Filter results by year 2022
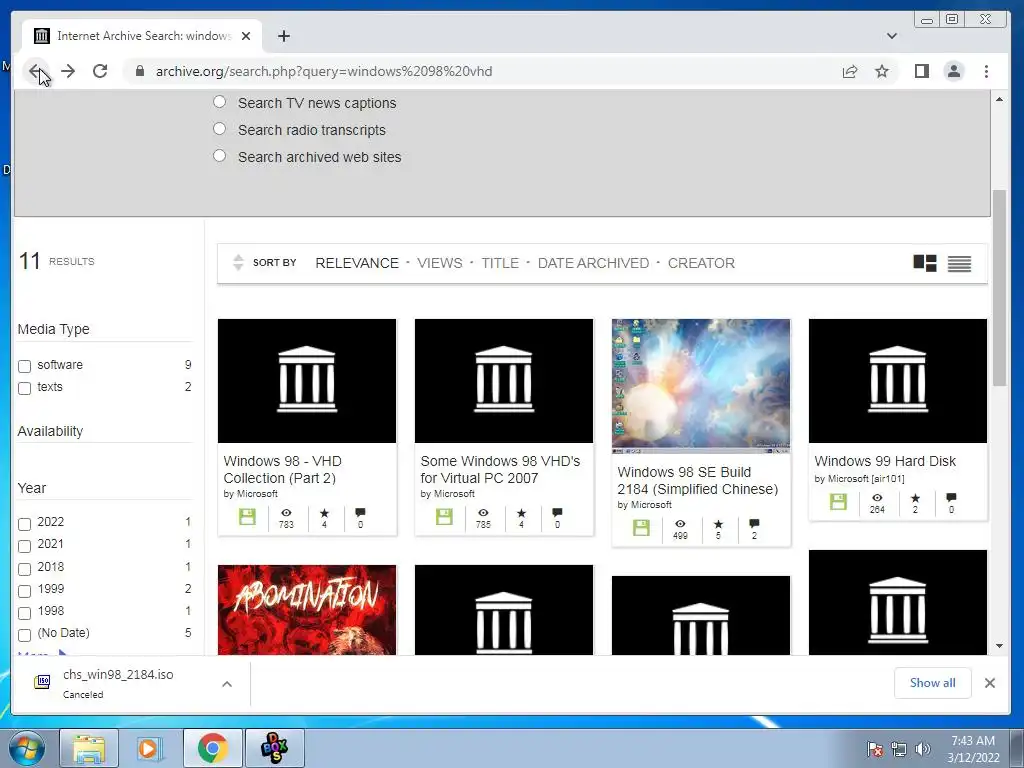This screenshot has height=768, width=1024. 24,523
